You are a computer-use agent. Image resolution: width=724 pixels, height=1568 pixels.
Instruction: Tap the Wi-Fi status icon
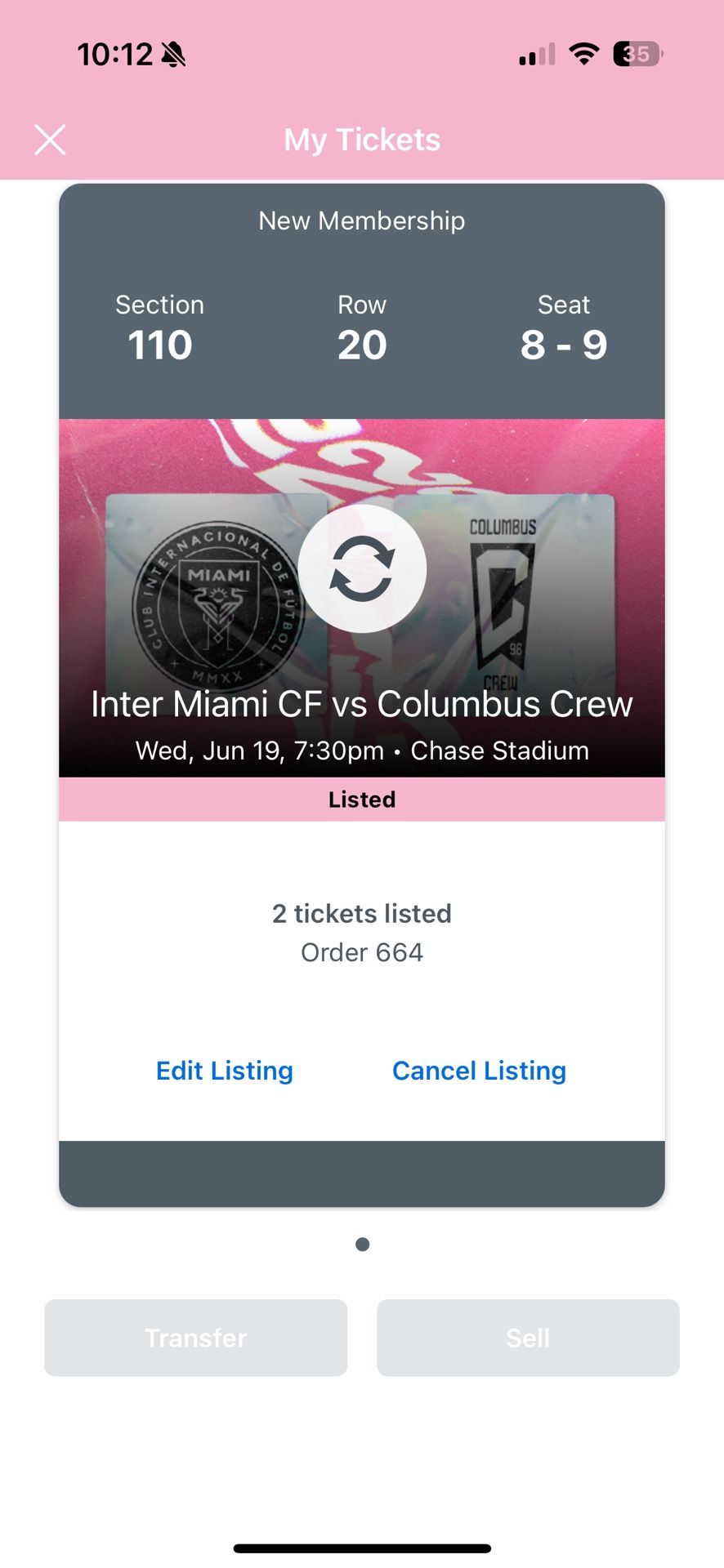click(583, 55)
